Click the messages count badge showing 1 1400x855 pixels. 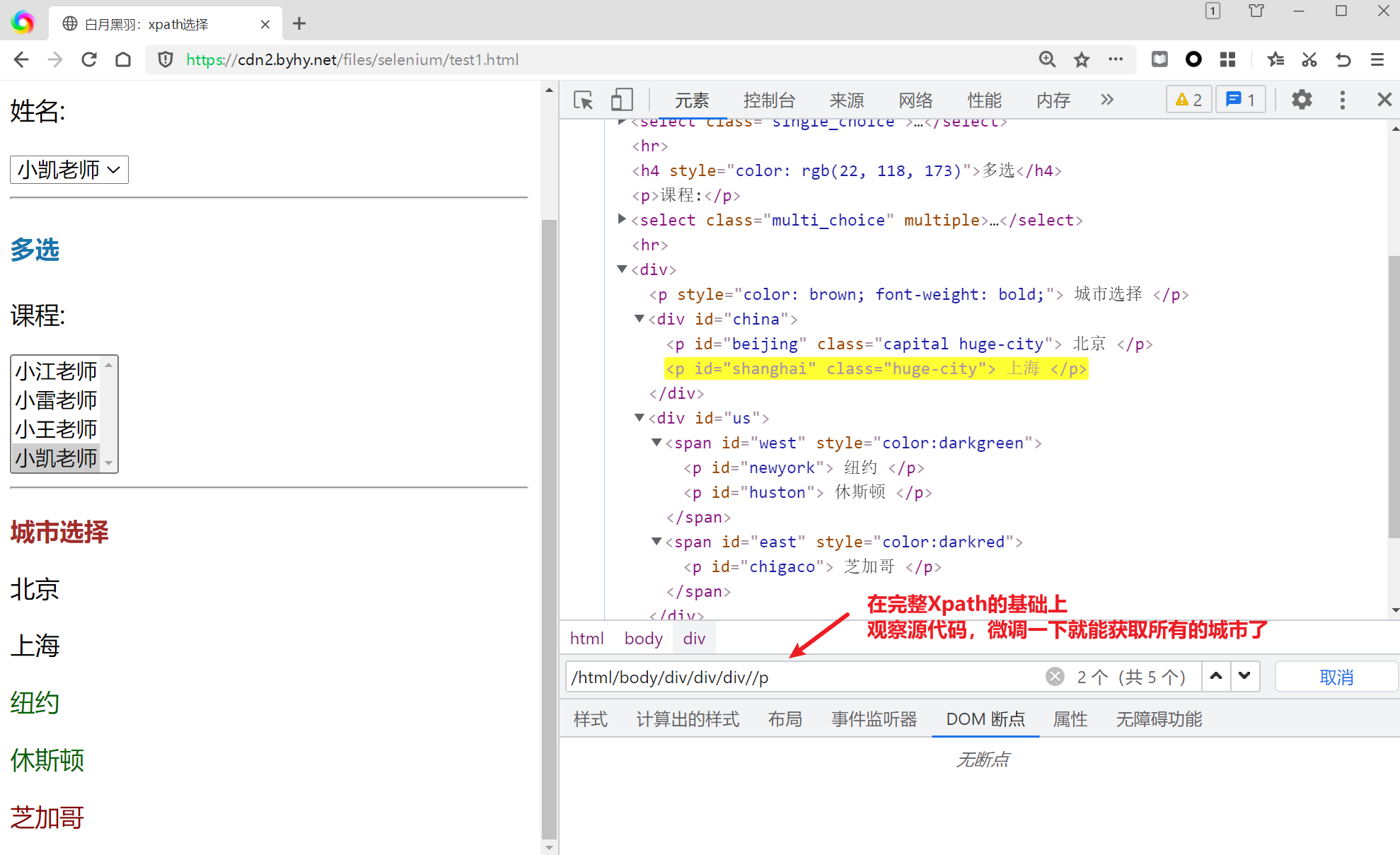(1241, 100)
